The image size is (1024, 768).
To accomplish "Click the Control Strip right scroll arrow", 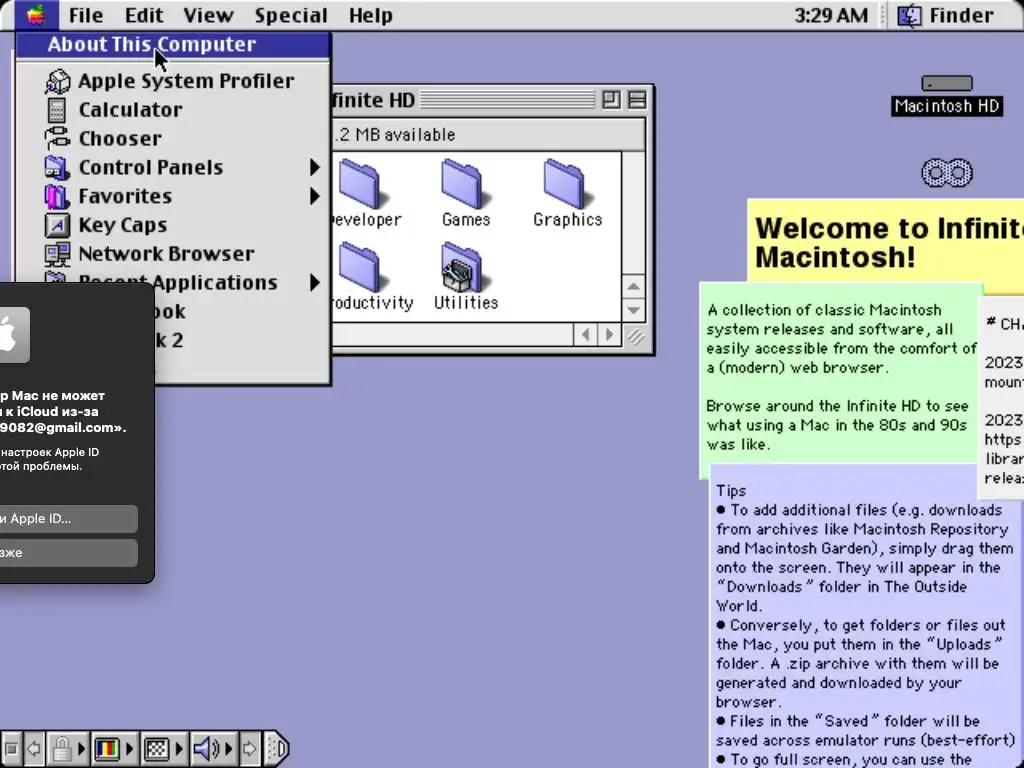I will tap(249, 748).
